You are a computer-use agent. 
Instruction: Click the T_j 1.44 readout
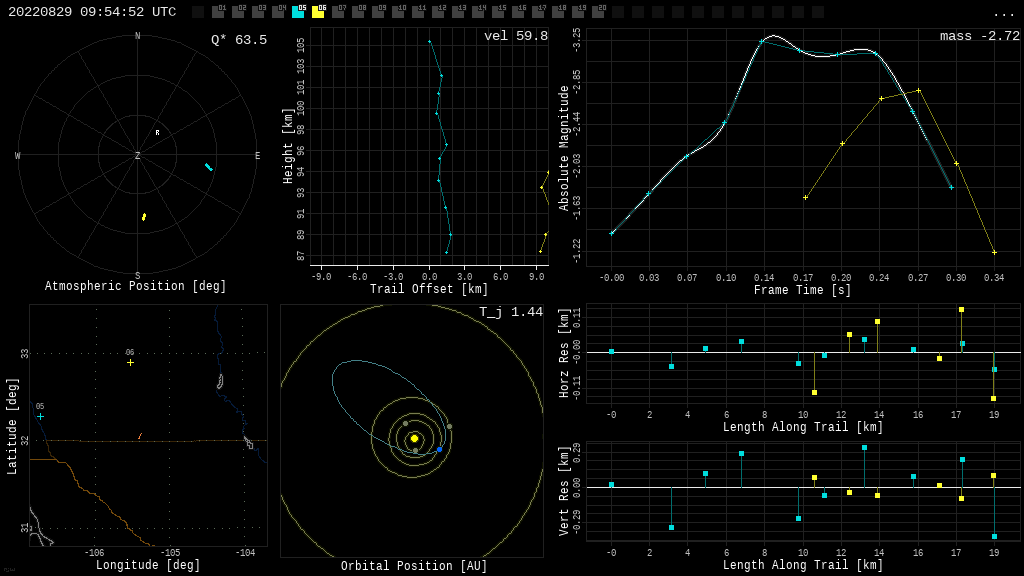click(x=511, y=312)
